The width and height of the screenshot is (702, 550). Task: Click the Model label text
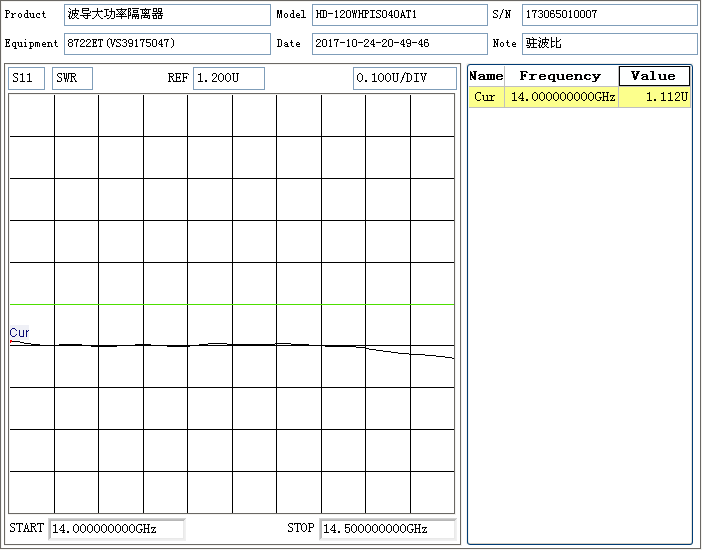(x=291, y=14)
